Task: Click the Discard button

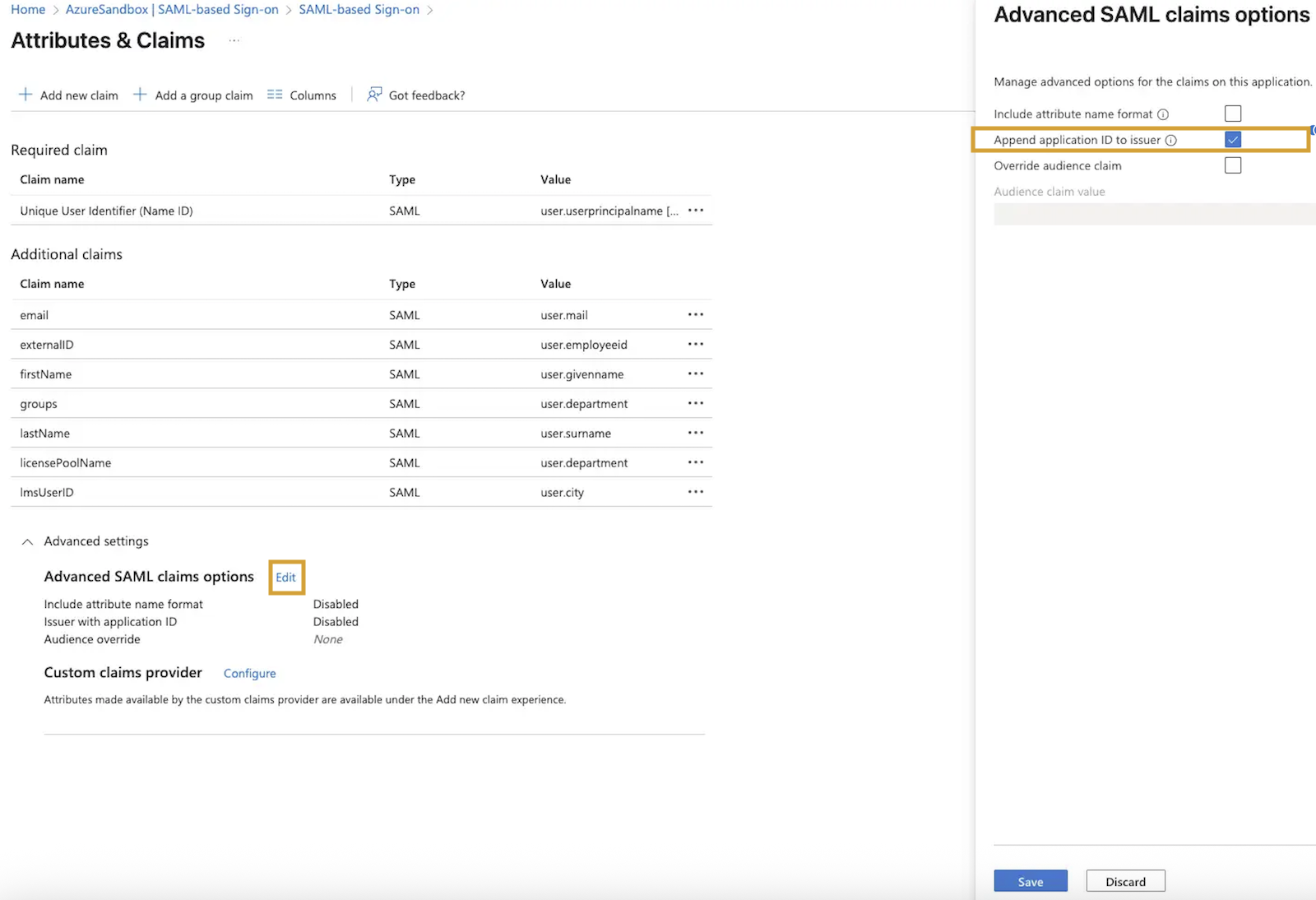Action: coord(1125,881)
